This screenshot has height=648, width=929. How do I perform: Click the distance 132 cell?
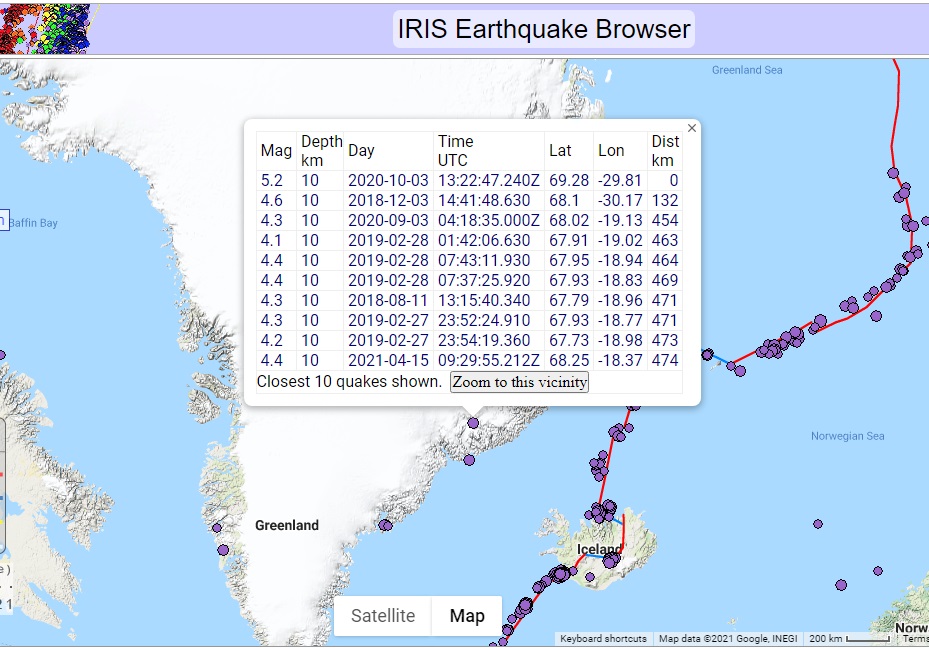tap(665, 200)
